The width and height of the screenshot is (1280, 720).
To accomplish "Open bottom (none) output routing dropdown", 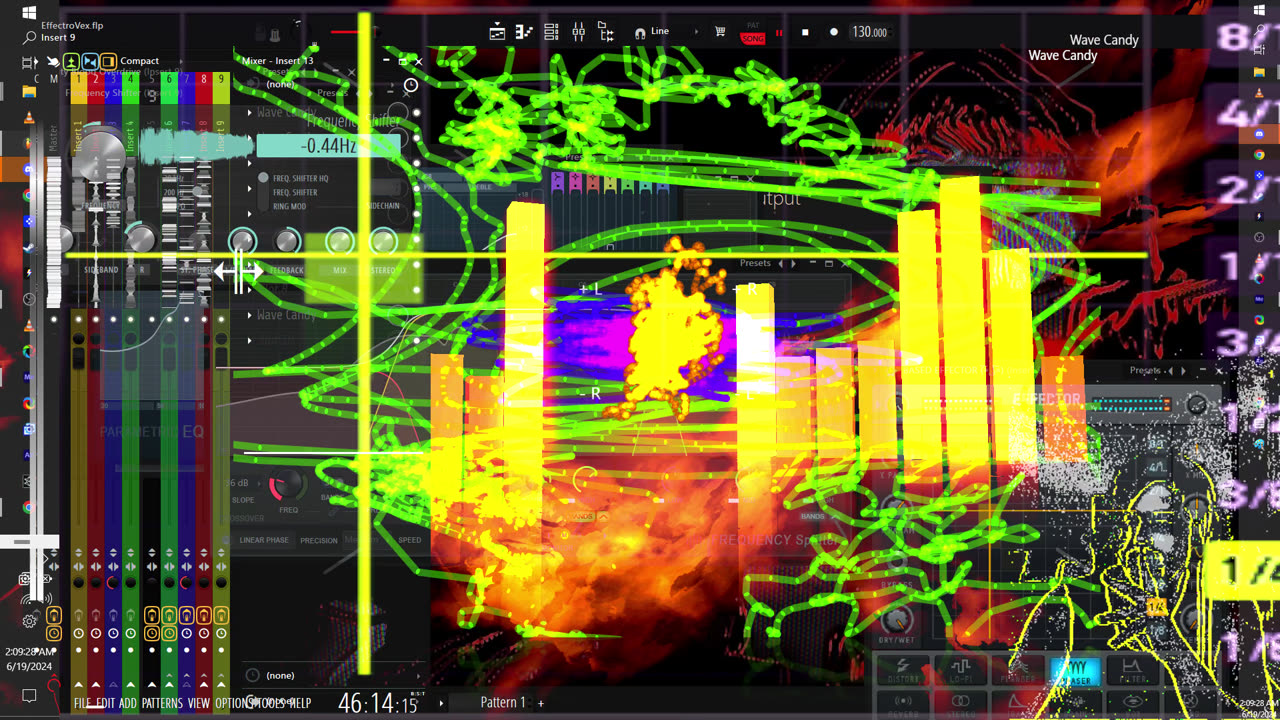I will pos(280,675).
